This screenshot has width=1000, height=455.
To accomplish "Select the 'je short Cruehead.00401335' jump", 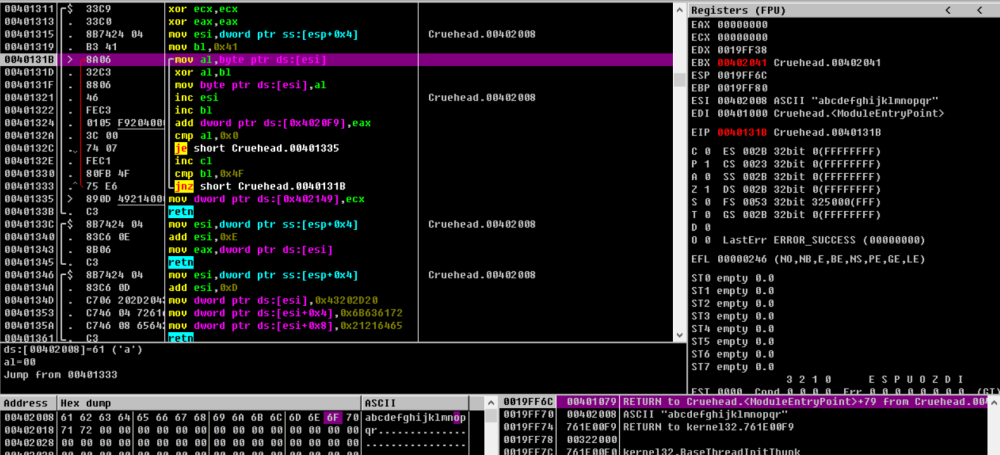I will pos(337,149).
